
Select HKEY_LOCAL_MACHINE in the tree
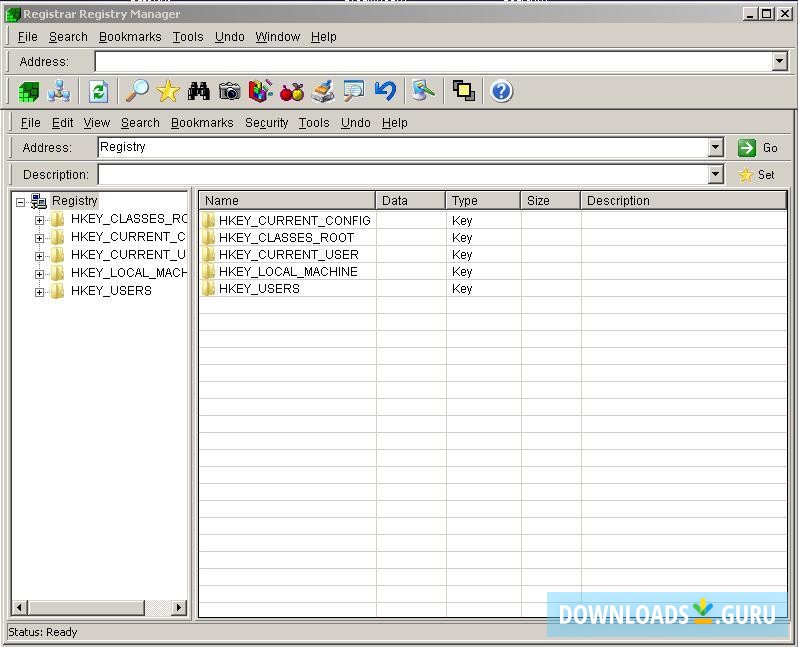tap(129, 273)
